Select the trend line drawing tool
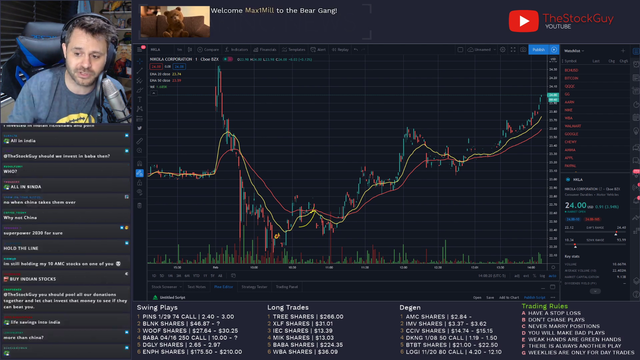640x360 pixels. pos(140,70)
